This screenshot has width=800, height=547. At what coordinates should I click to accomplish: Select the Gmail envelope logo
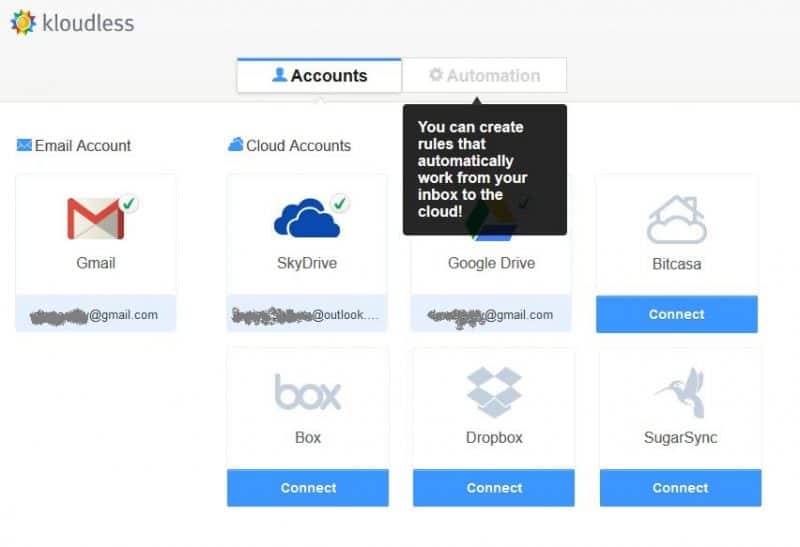95,218
